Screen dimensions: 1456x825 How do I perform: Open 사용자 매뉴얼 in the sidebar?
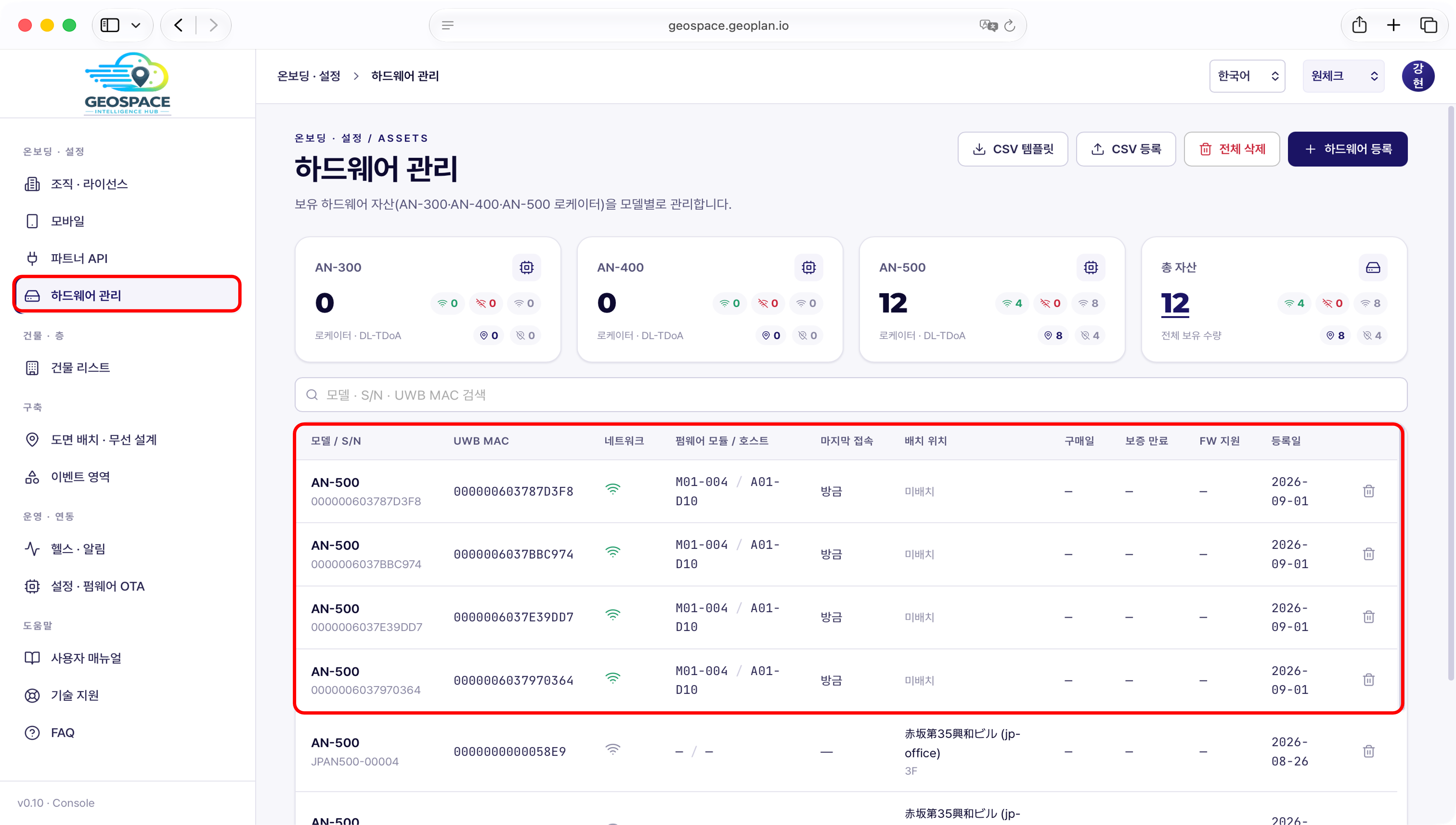click(127, 658)
